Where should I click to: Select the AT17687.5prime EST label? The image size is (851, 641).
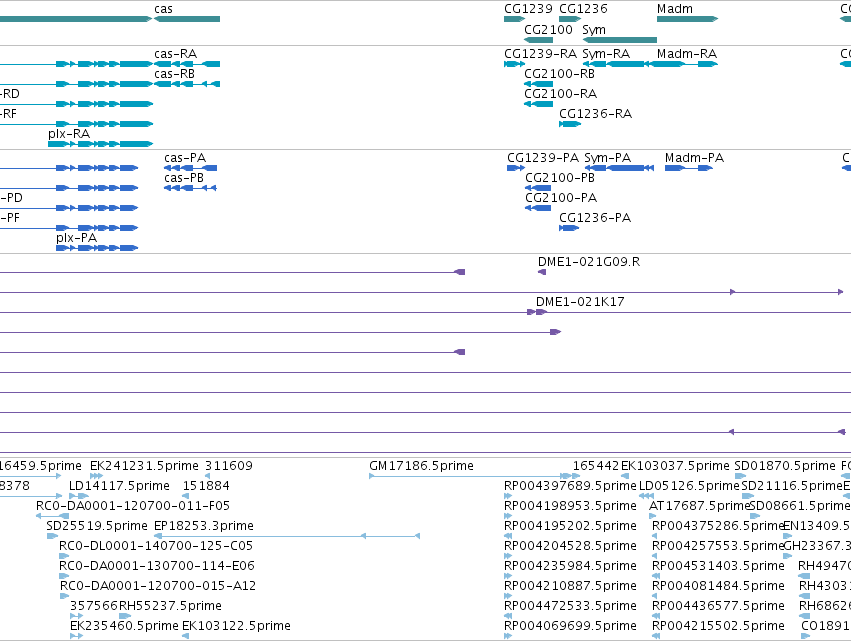point(699,506)
